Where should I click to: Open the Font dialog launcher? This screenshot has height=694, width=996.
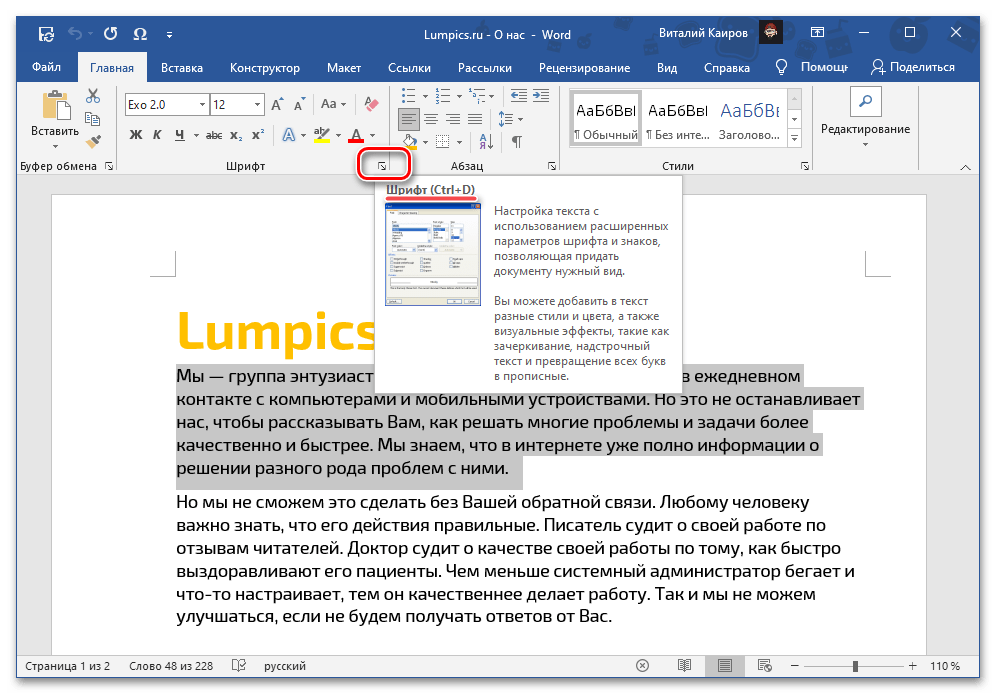(384, 166)
